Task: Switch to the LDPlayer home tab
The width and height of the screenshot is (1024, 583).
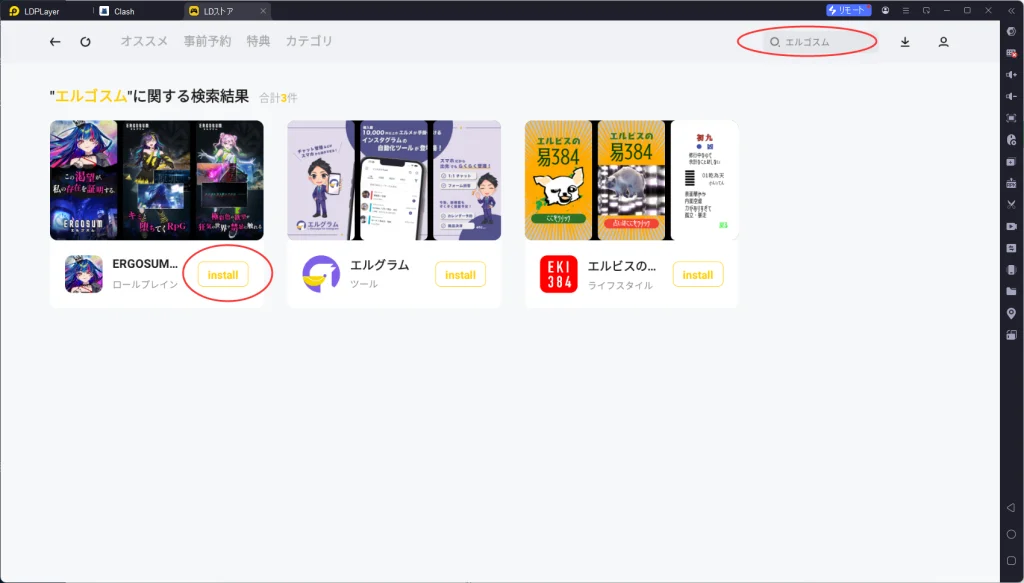Action: point(34,11)
